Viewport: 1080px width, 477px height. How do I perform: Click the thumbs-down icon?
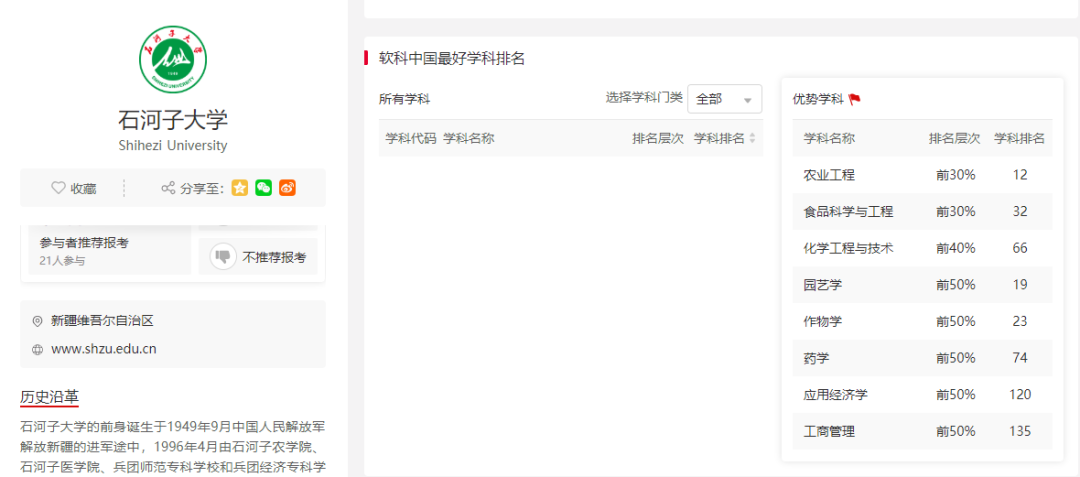(x=223, y=257)
